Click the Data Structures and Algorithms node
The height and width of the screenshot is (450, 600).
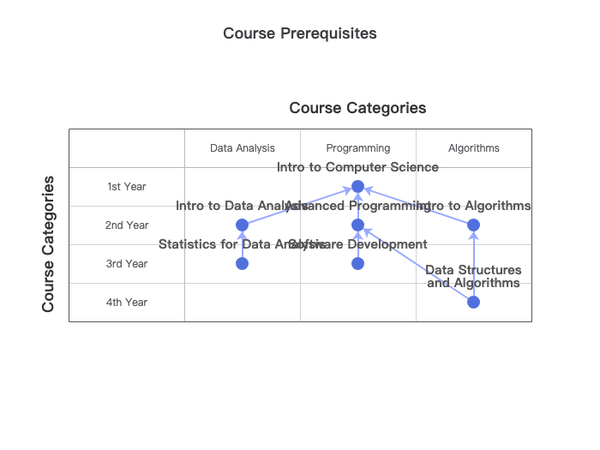tap(473, 302)
